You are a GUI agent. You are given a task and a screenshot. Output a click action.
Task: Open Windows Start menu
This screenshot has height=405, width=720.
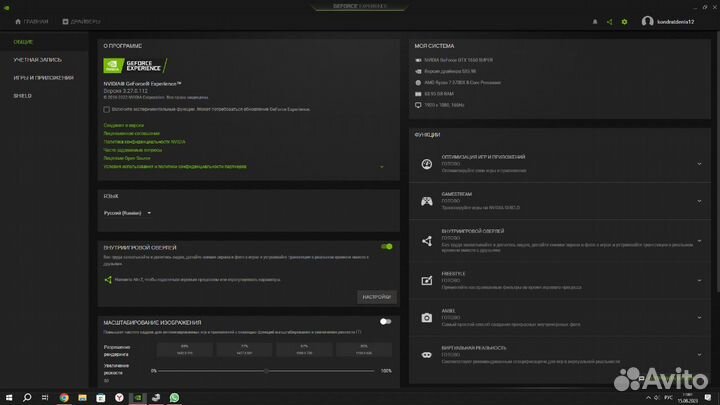[x=9, y=397]
